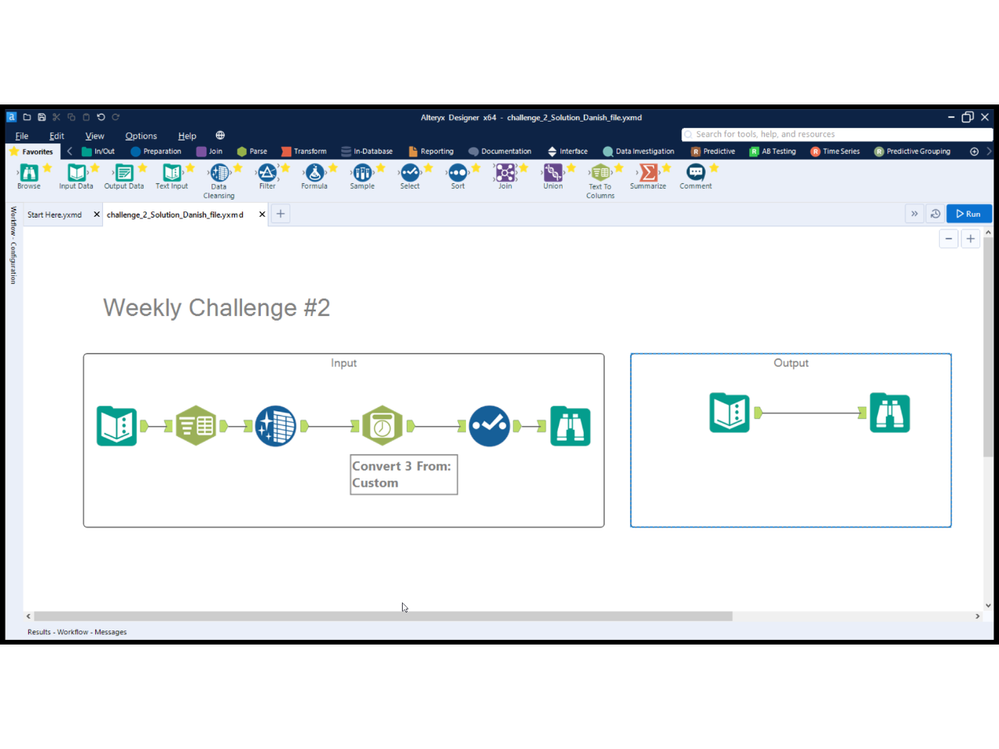Image resolution: width=999 pixels, height=749 pixels.
Task: Select the Filter tool
Action: tap(267, 176)
